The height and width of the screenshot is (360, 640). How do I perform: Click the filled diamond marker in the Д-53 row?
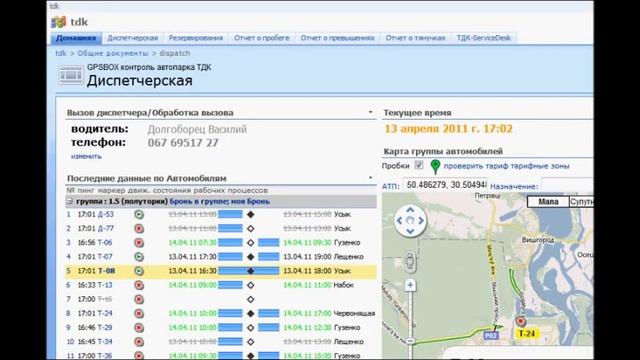[251, 214]
